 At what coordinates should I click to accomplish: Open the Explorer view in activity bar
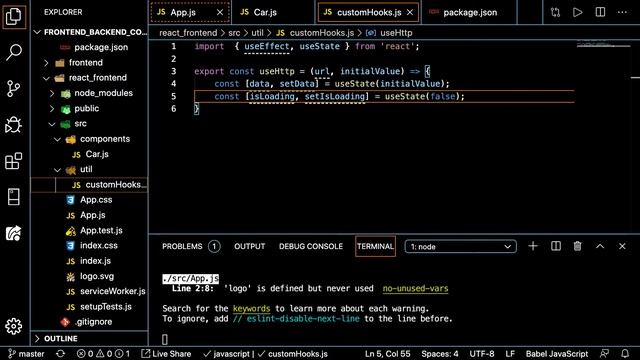pos(14,17)
